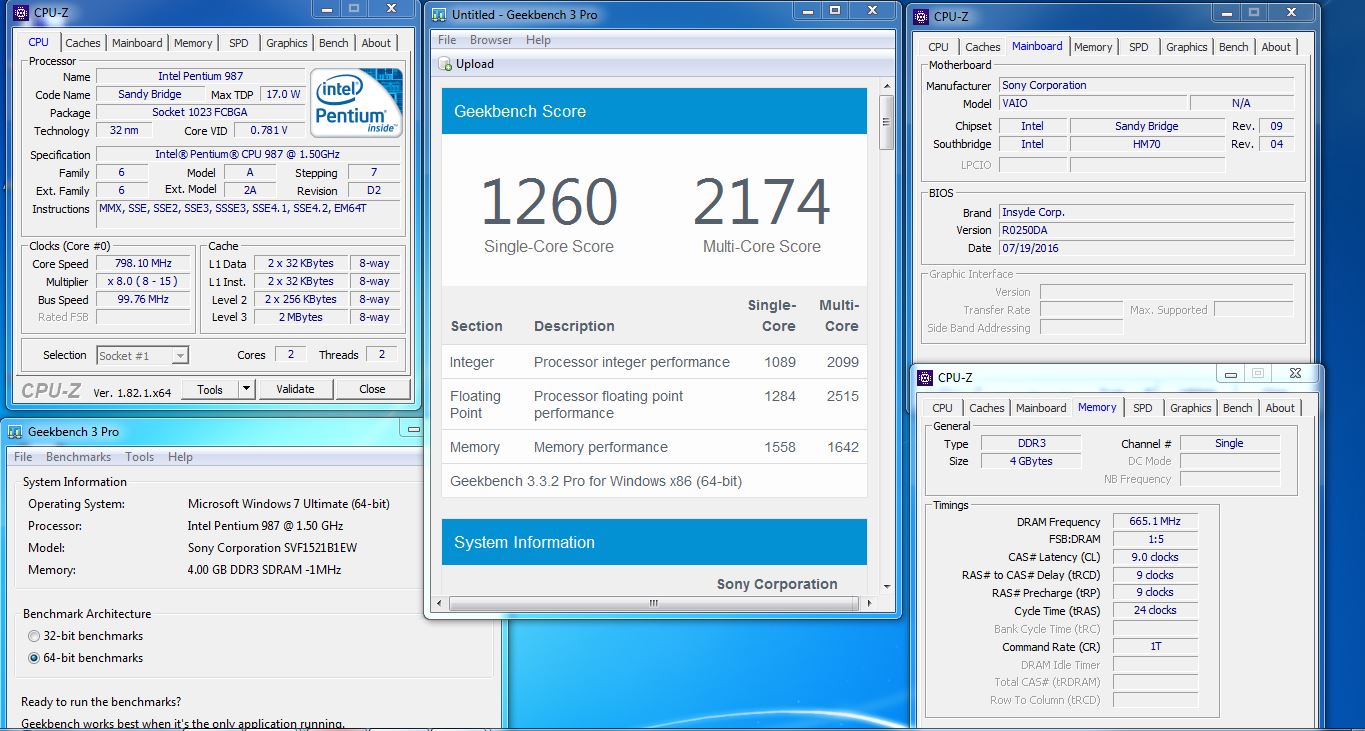The width and height of the screenshot is (1365, 731).
Task: Select 32-bit benchmarks radio button
Action: (35, 636)
